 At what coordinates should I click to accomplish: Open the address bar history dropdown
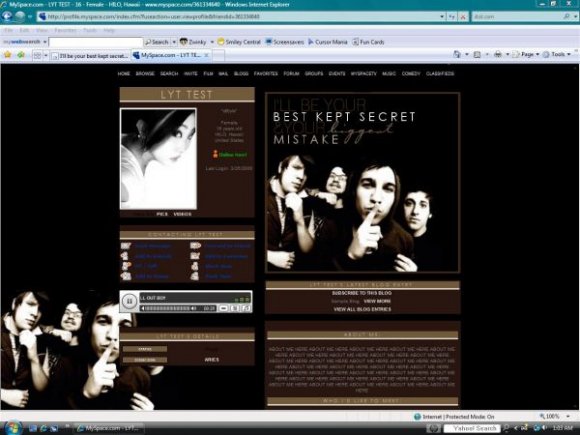441,17
